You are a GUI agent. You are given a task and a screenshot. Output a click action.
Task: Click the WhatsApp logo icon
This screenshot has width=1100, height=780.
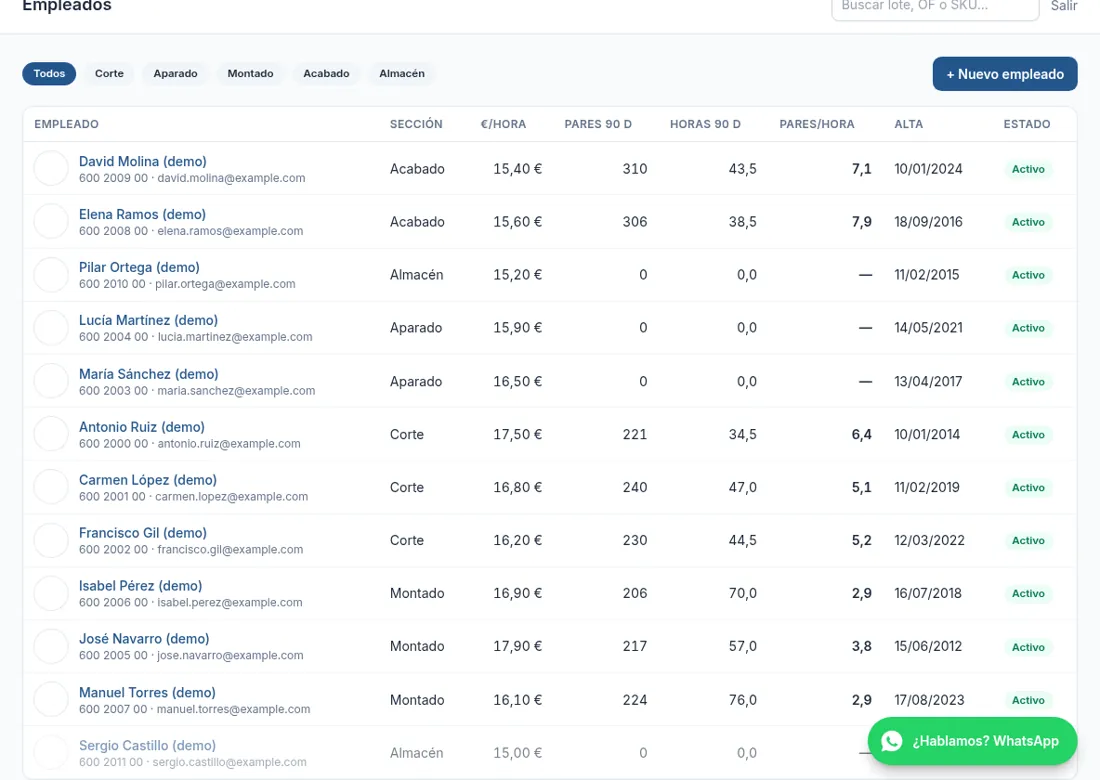892,741
